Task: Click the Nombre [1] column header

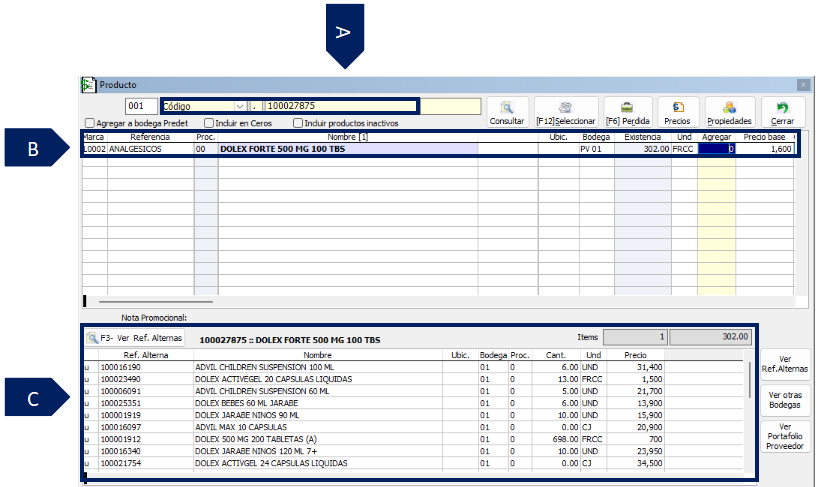Action: 348,137
